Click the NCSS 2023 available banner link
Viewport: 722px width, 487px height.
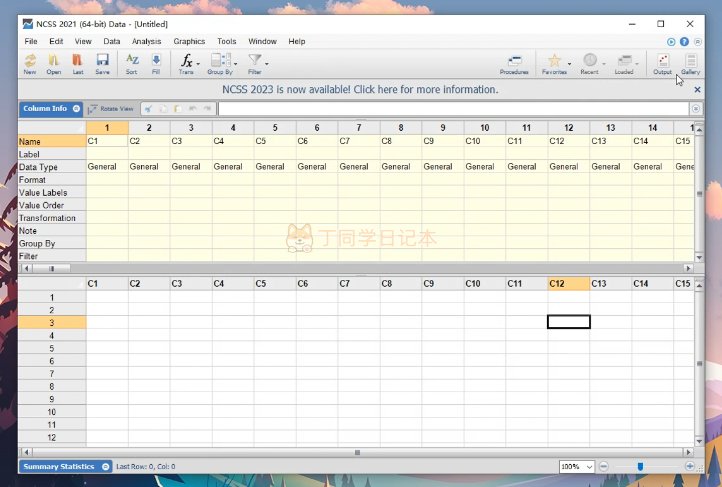tap(360, 89)
